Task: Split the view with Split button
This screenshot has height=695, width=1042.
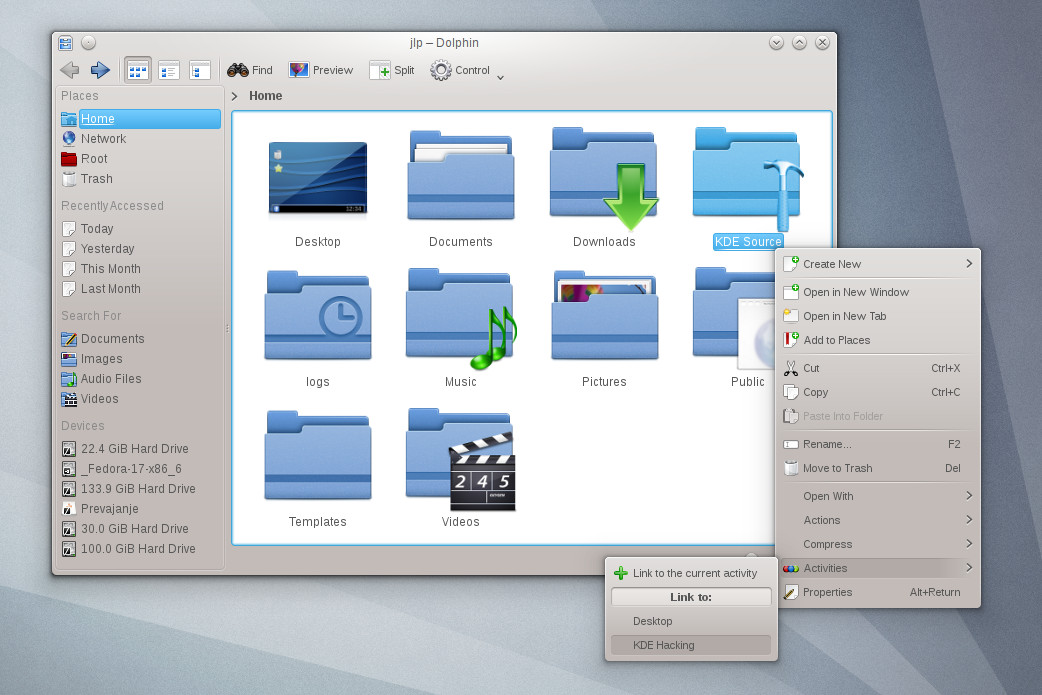Action: coord(392,70)
